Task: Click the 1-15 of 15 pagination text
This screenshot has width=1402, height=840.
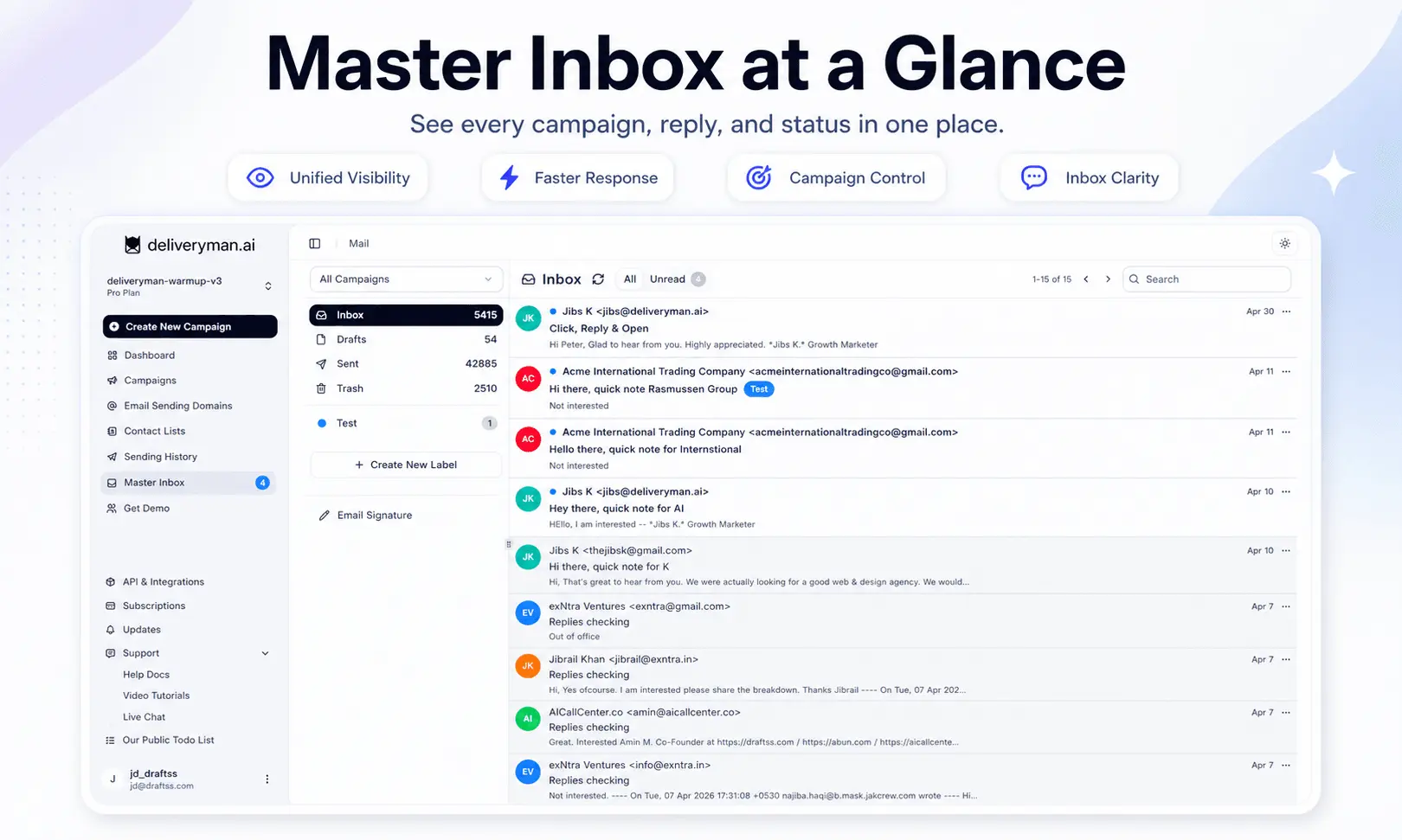Action: (1051, 279)
